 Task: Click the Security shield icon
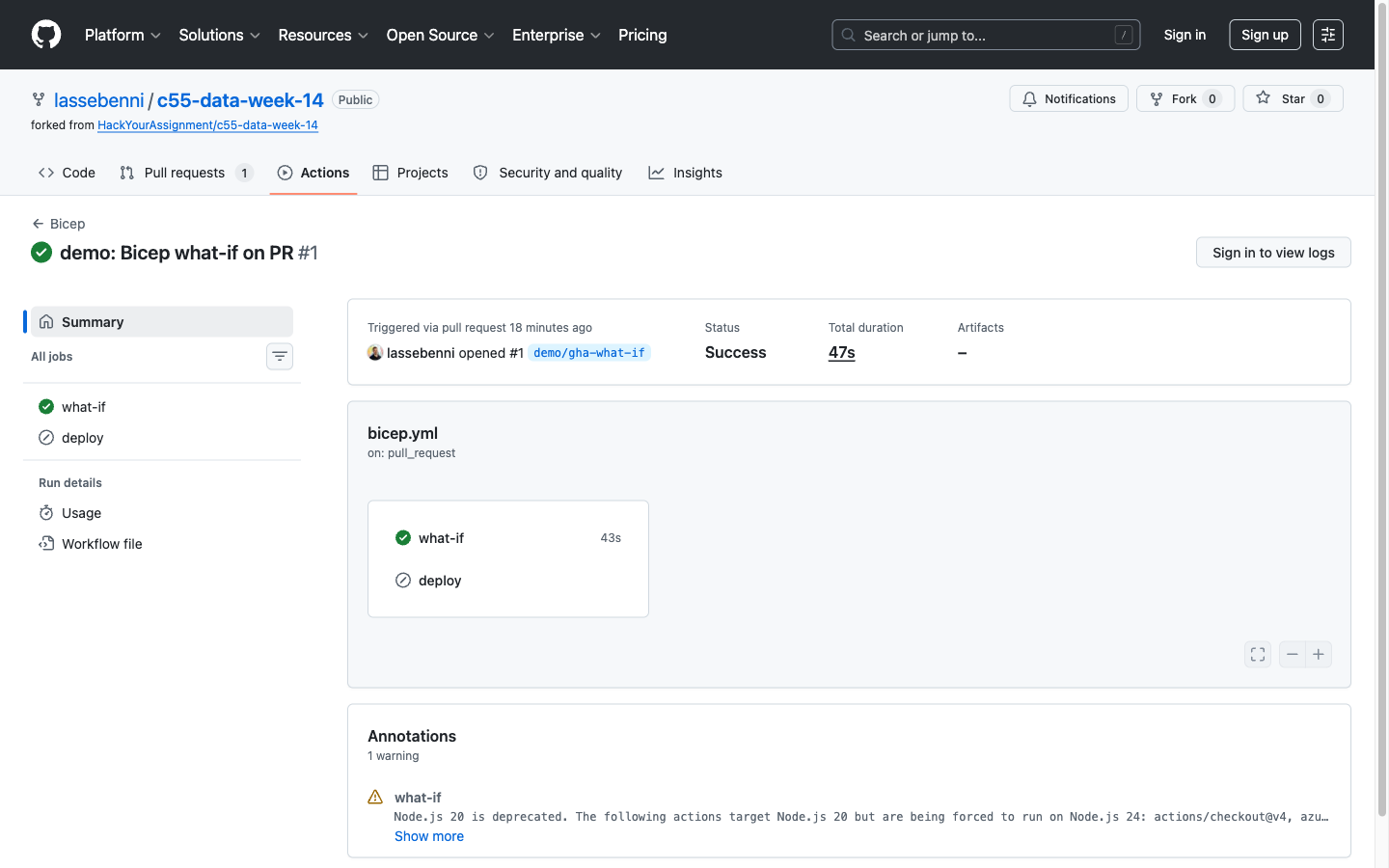pos(480,173)
